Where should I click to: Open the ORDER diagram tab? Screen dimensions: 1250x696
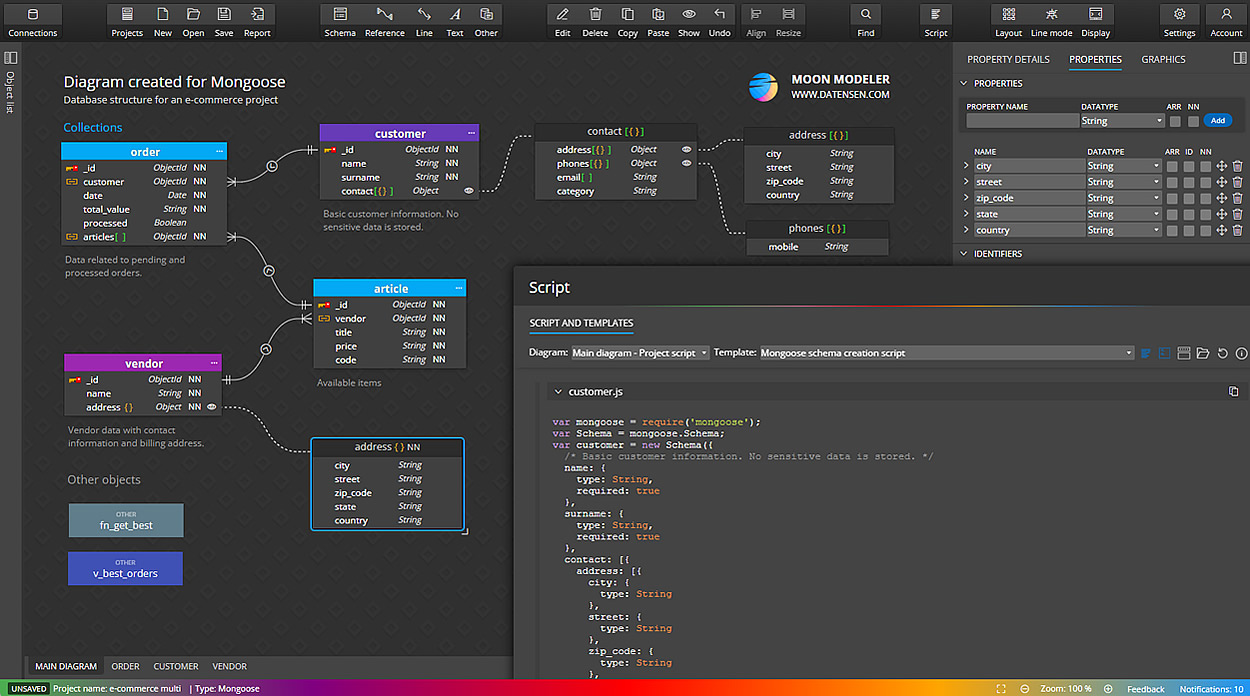click(x=125, y=666)
